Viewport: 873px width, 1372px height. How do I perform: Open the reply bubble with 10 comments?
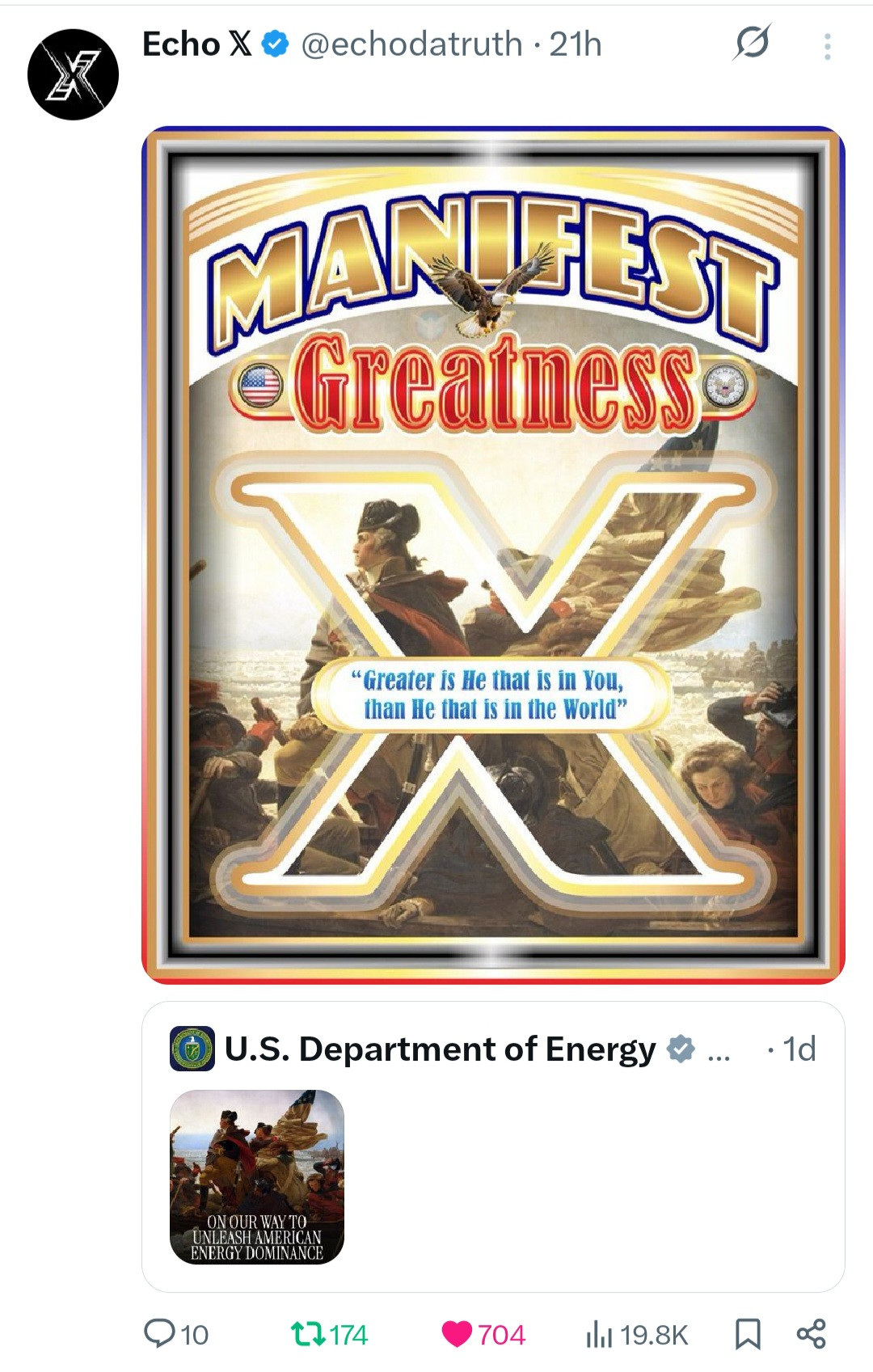click(x=176, y=1334)
